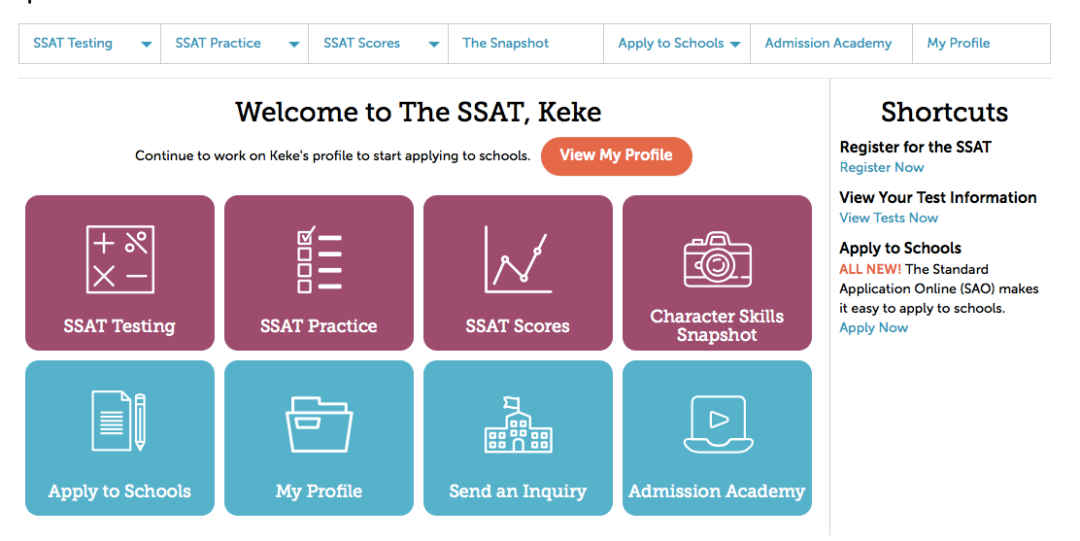The width and height of the screenshot is (1080, 541).
Task: Open the SSAT Scores dropdown arrow
Action: 434,45
